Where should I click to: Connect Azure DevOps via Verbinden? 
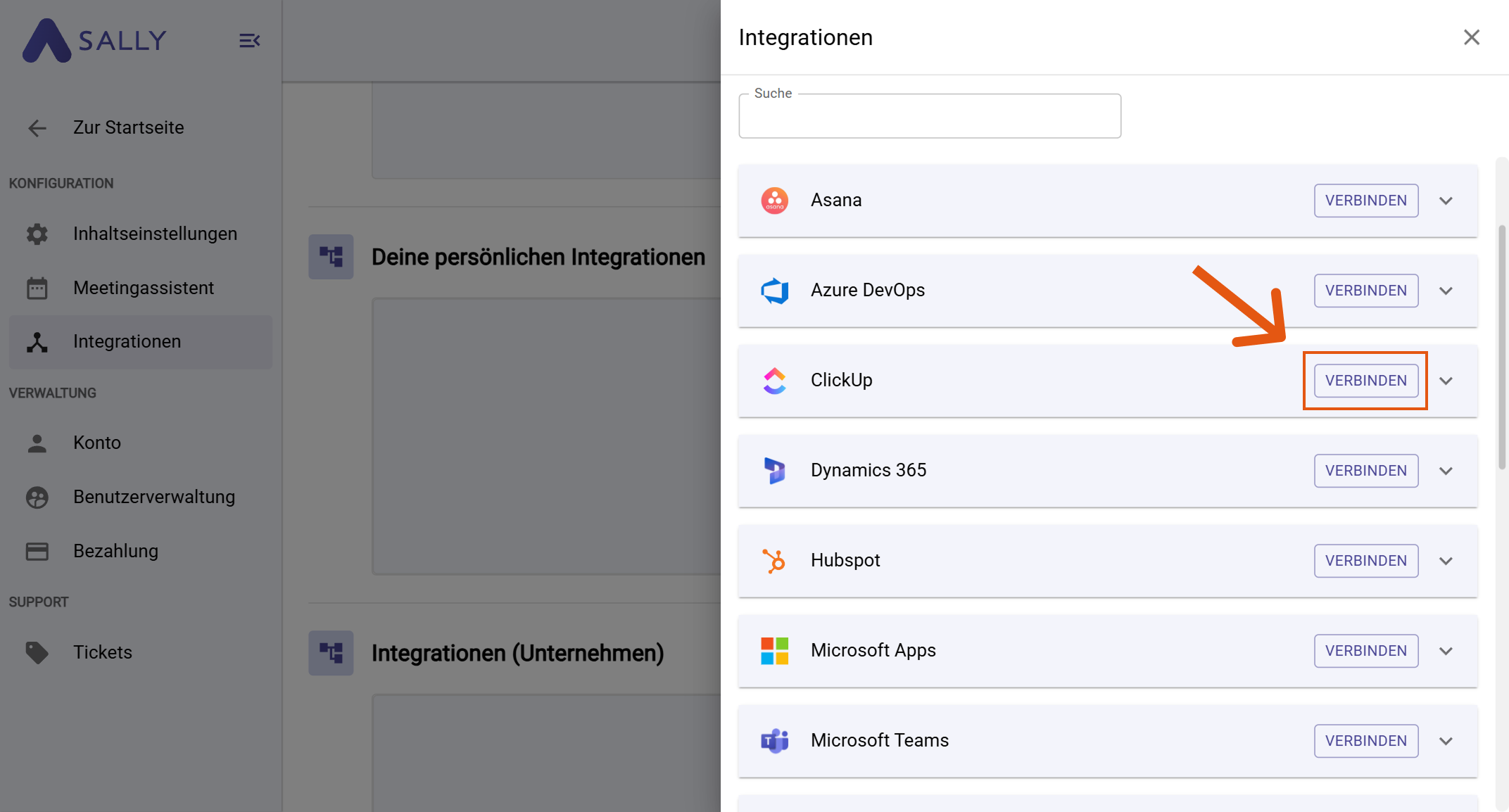point(1366,291)
